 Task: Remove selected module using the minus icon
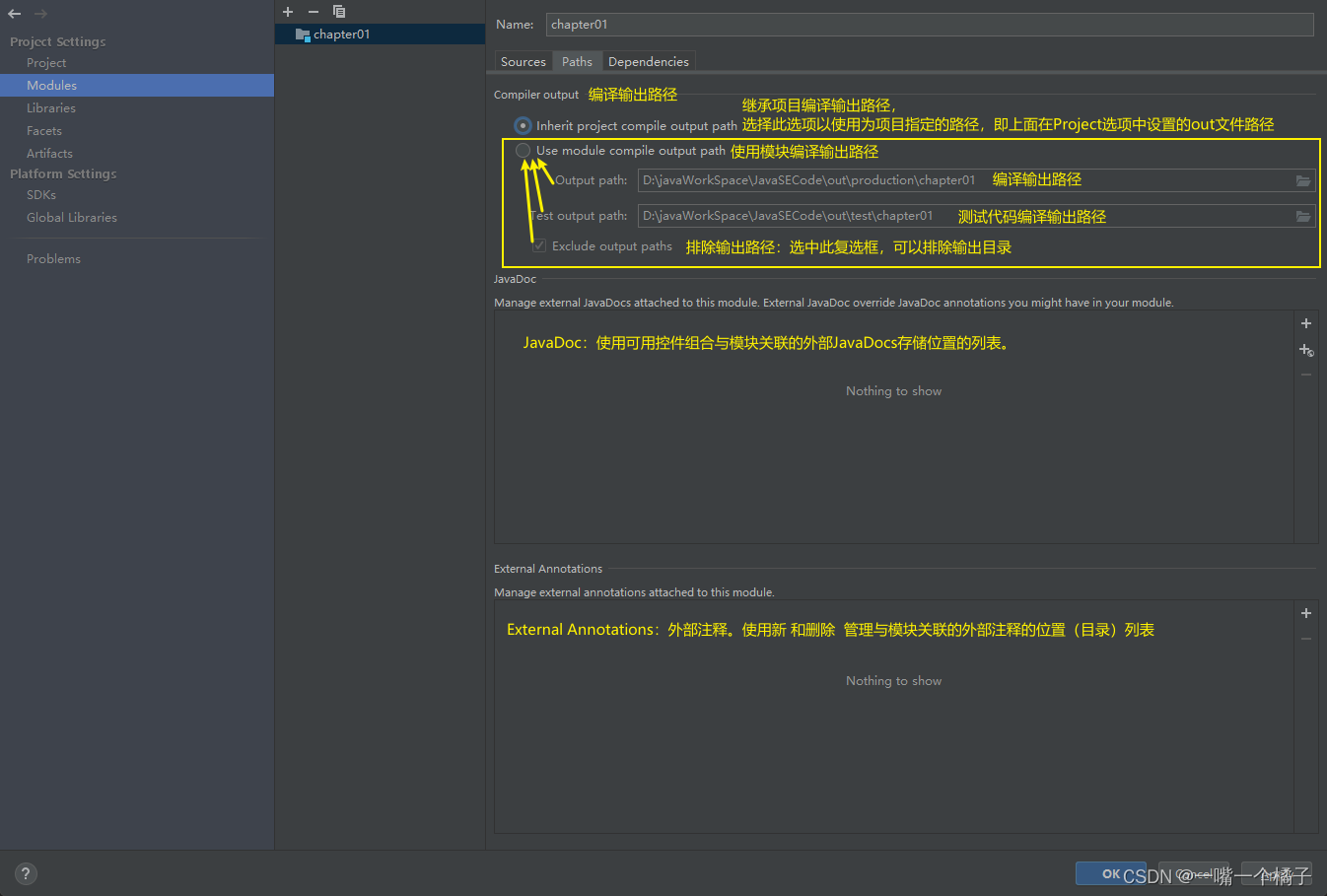click(x=313, y=11)
